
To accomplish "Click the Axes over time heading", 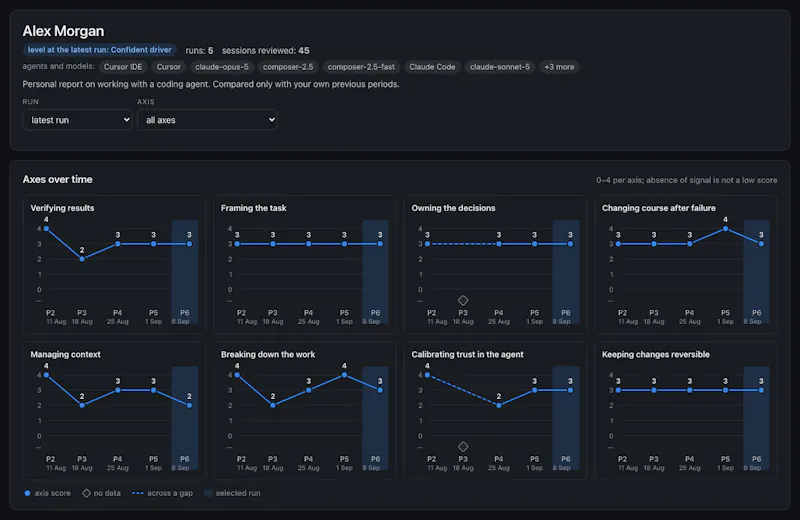I will click(58, 179).
